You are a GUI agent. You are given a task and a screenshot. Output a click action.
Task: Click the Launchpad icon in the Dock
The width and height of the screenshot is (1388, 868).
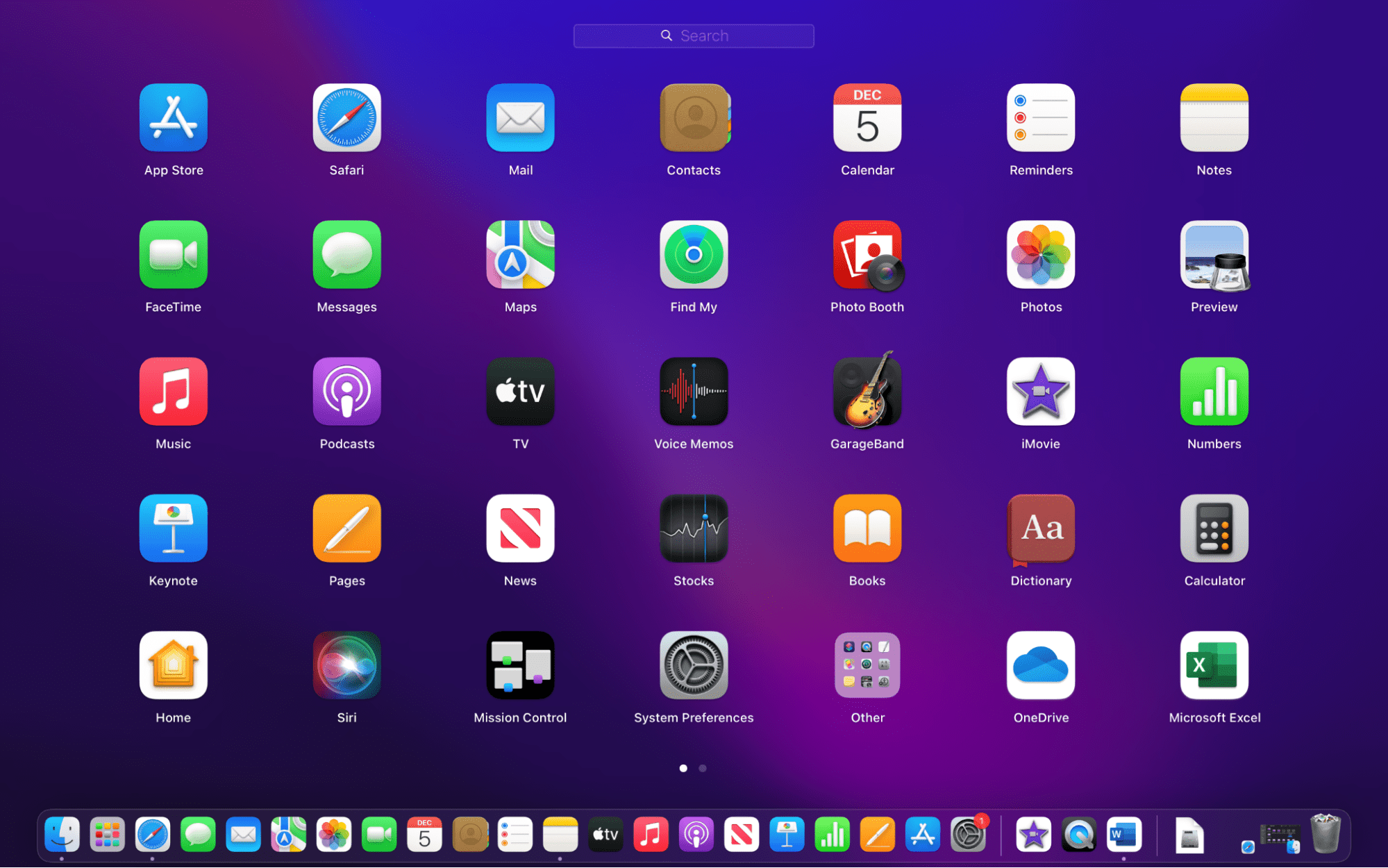click(107, 834)
